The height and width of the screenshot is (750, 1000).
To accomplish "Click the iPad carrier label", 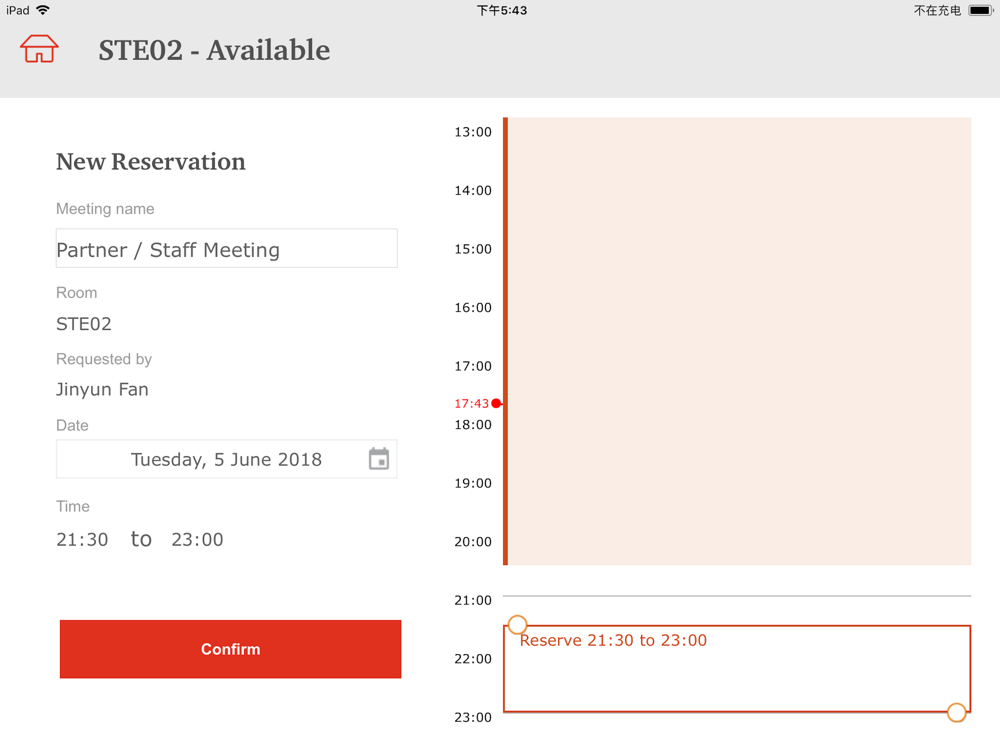I will pos(18,10).
